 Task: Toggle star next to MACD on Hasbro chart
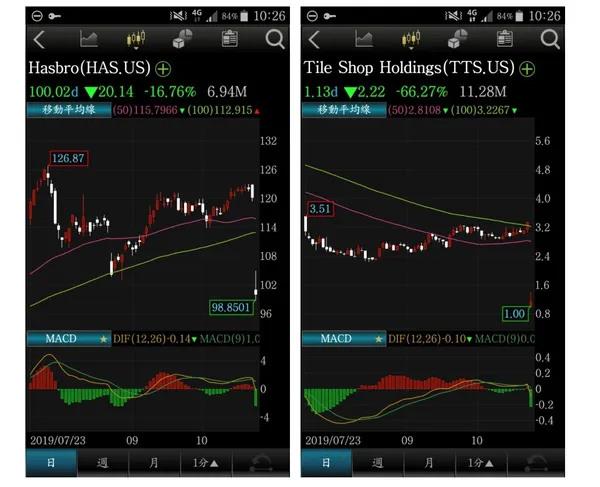[101, 339]
